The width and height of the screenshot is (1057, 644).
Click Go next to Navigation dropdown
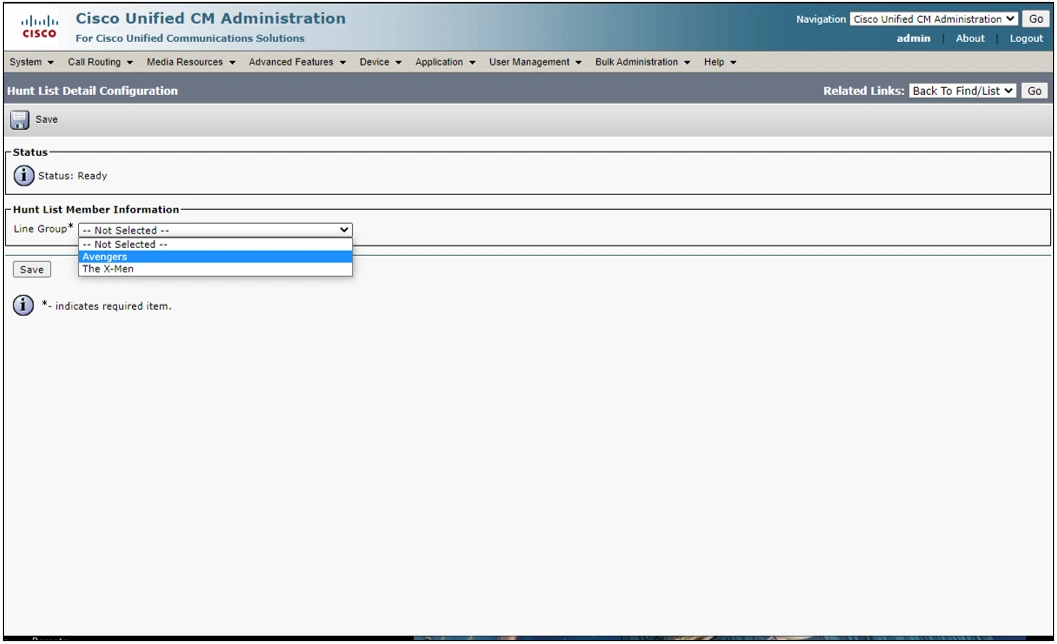pyautogui.click(x=1036, y=19)
